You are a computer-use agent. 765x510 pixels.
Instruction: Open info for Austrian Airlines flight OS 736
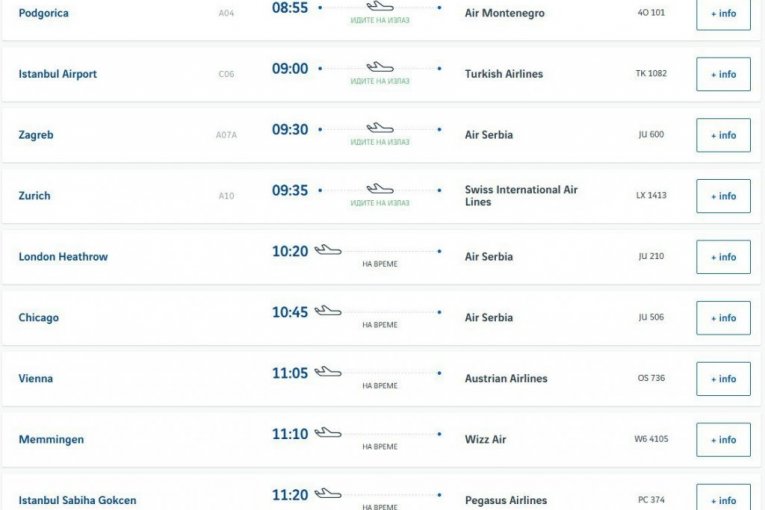click(723, 379)
